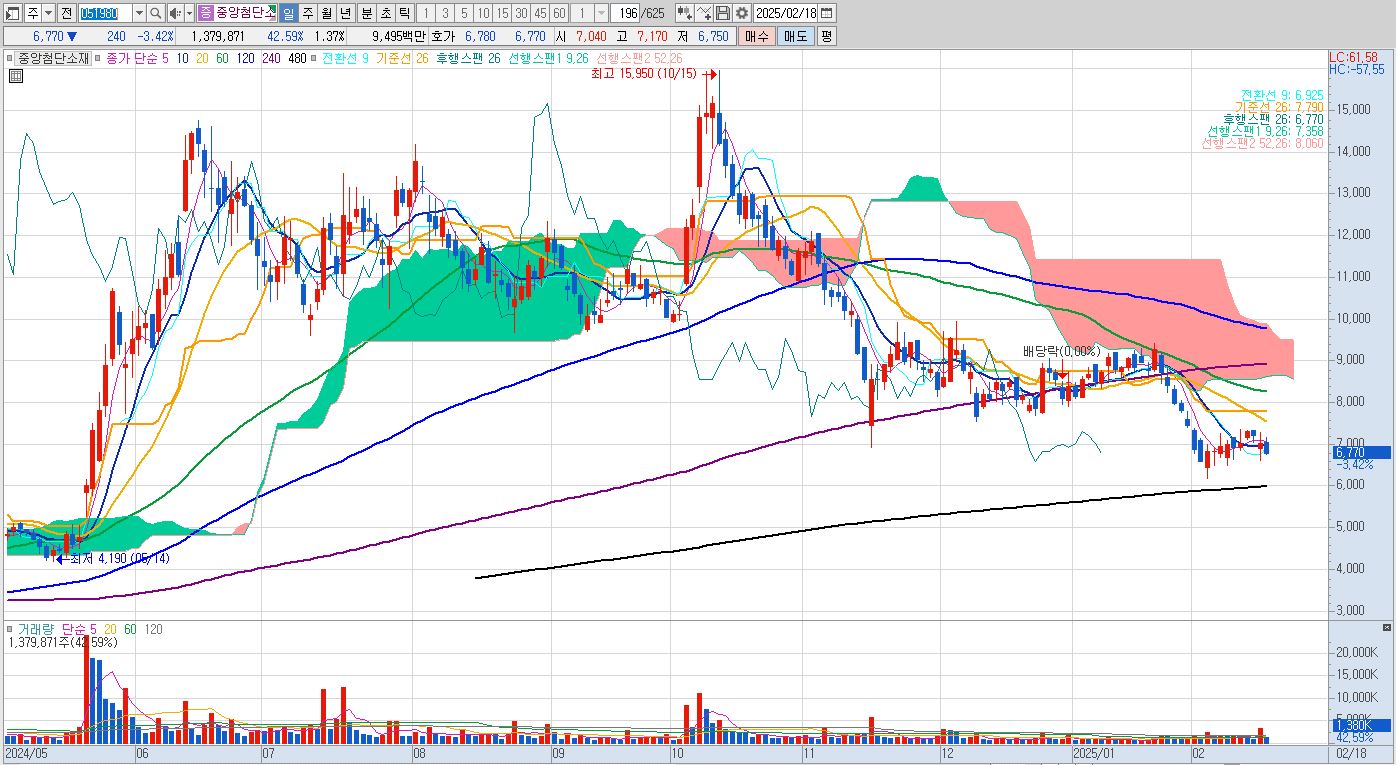Expand the speaker options dropdown arrow
1396x765 pixels.
tap(189, 13)
